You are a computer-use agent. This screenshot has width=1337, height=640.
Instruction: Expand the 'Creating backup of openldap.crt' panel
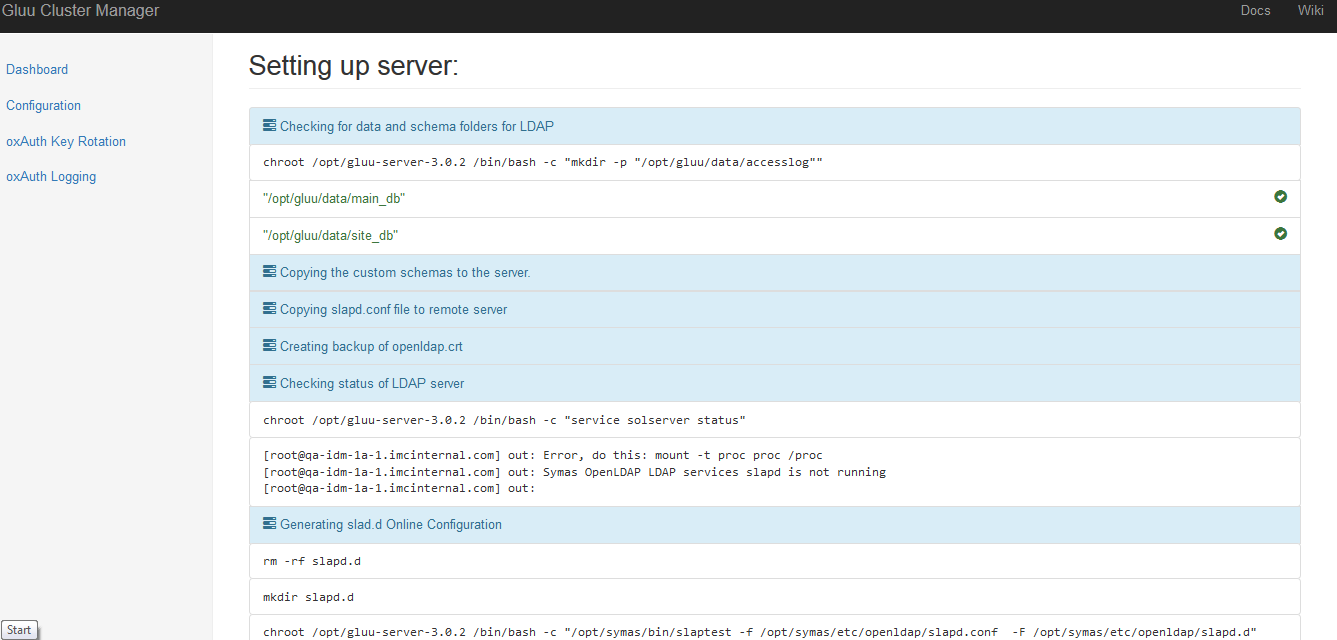click(774, 346)
